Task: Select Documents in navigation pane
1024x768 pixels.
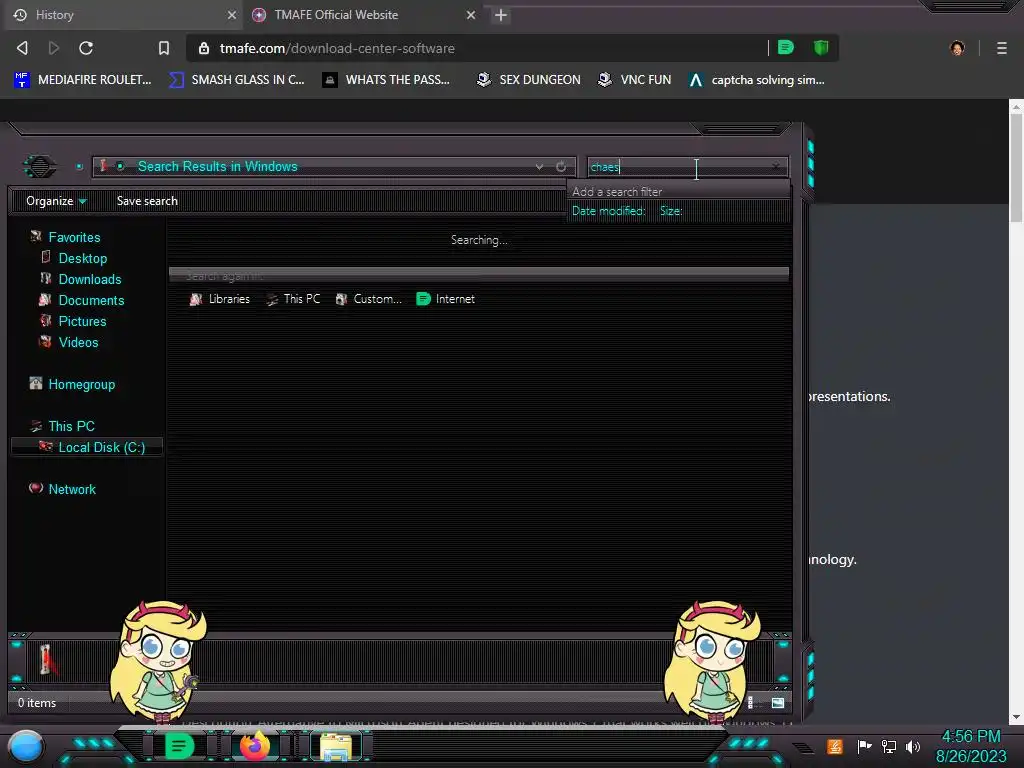Action: (x=91, y=300)
